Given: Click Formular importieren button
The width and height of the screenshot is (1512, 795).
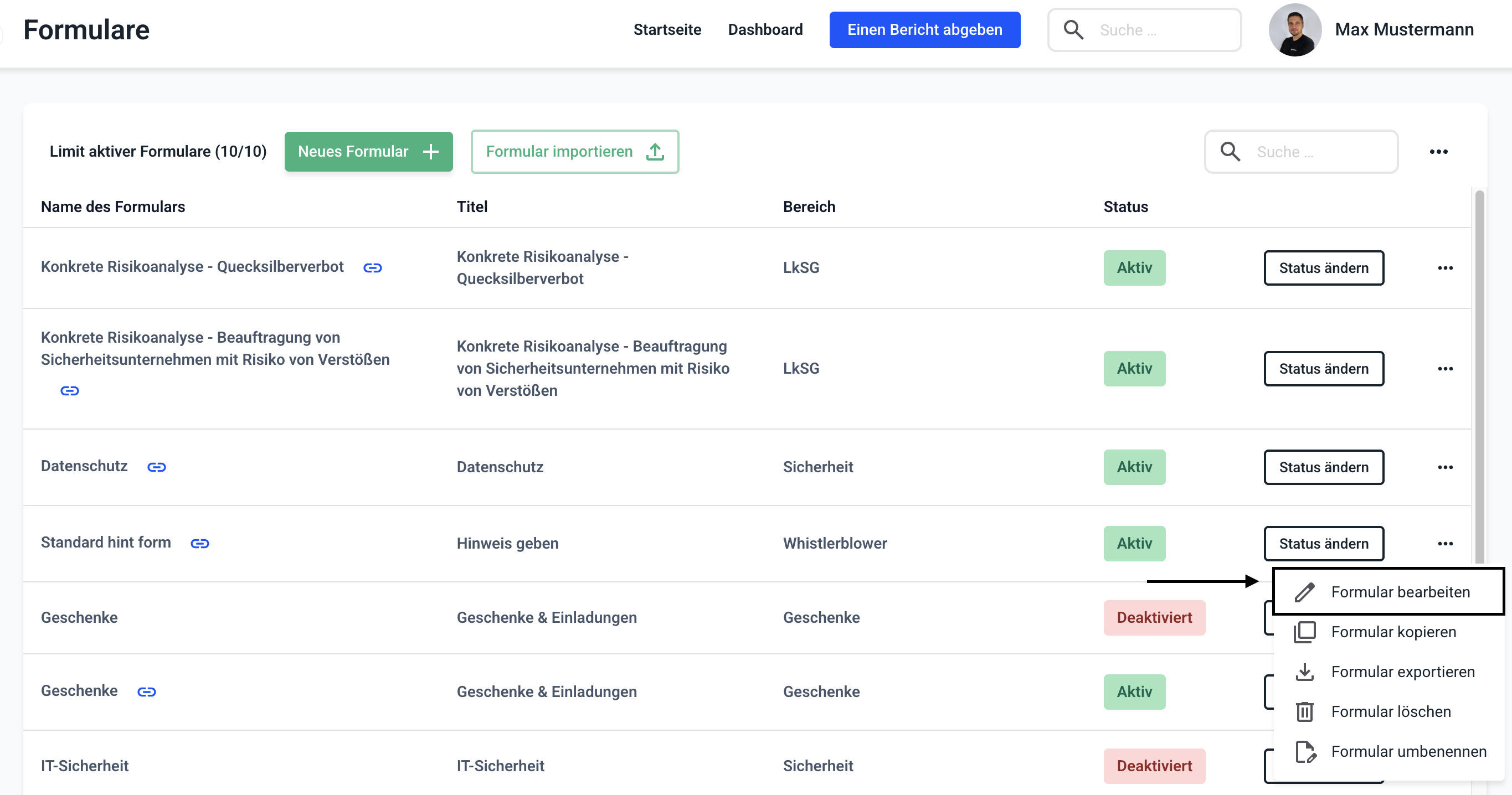Looking at the screenshot, I should tap(575, 152).
